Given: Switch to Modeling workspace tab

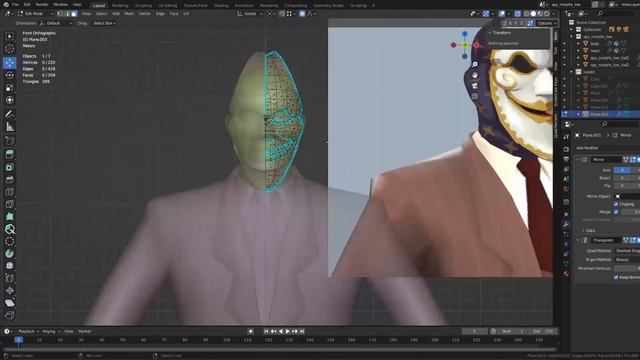Looking at the screenshot, I should 120,5.
